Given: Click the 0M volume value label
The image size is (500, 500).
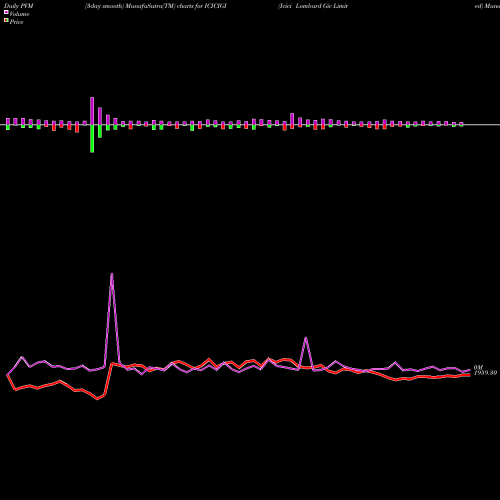Looking at the screenshot, I should 478,368.
